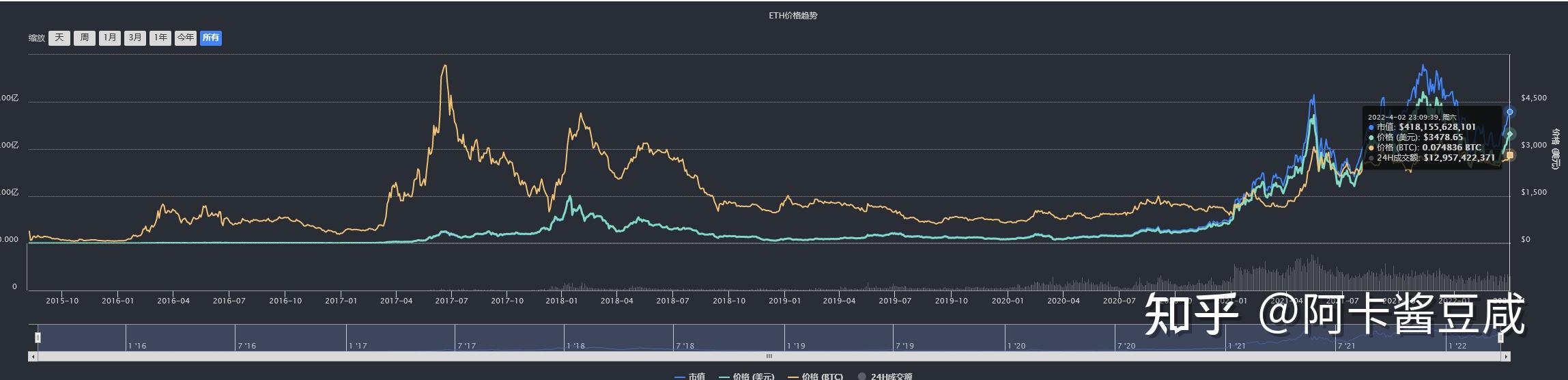
Task: Click the scrollbar's right arrow
Action: click(1505, 356)
